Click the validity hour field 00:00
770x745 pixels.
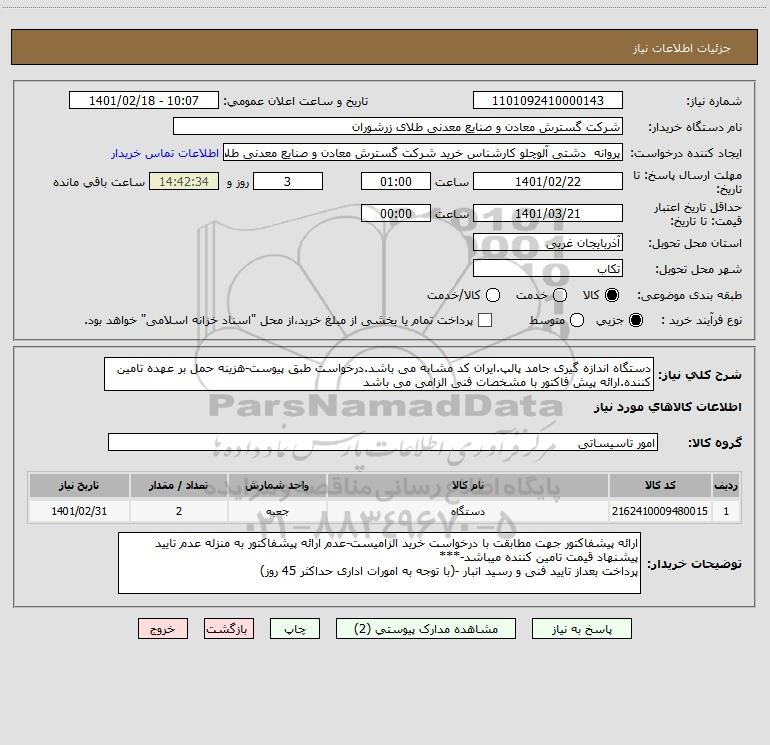coord(396,213)
